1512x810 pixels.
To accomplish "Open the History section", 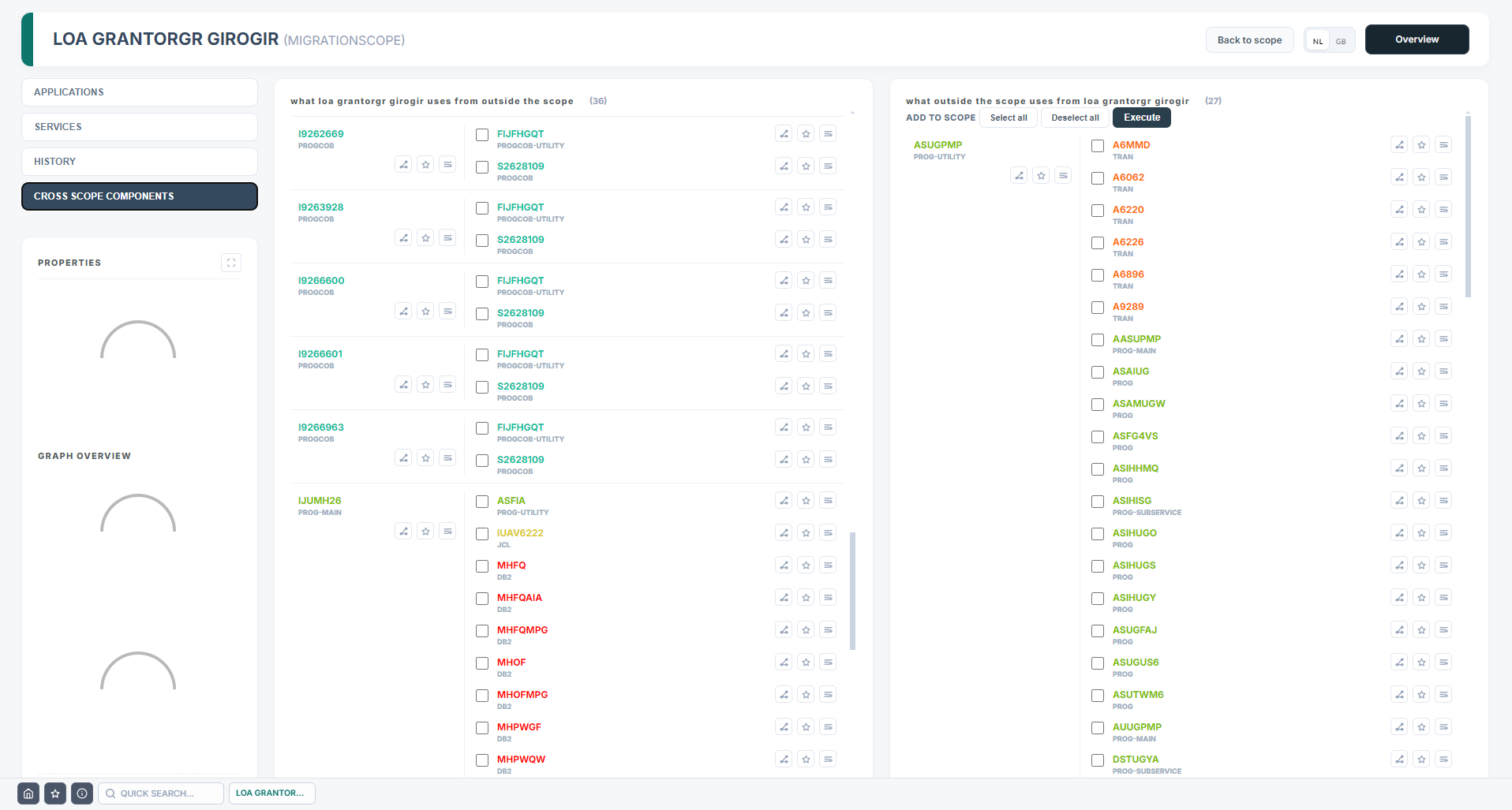I will (x=140, y=162).
